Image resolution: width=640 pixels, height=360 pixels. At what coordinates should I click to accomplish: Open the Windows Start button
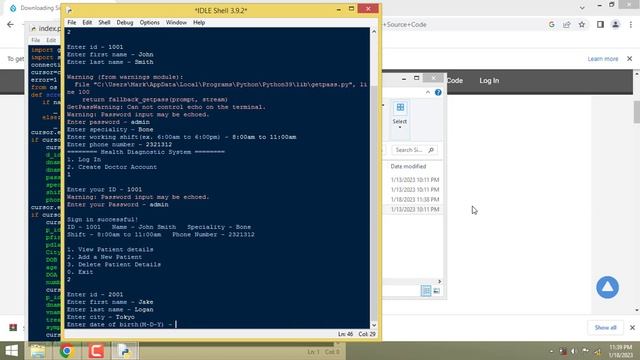coord(11,351)
